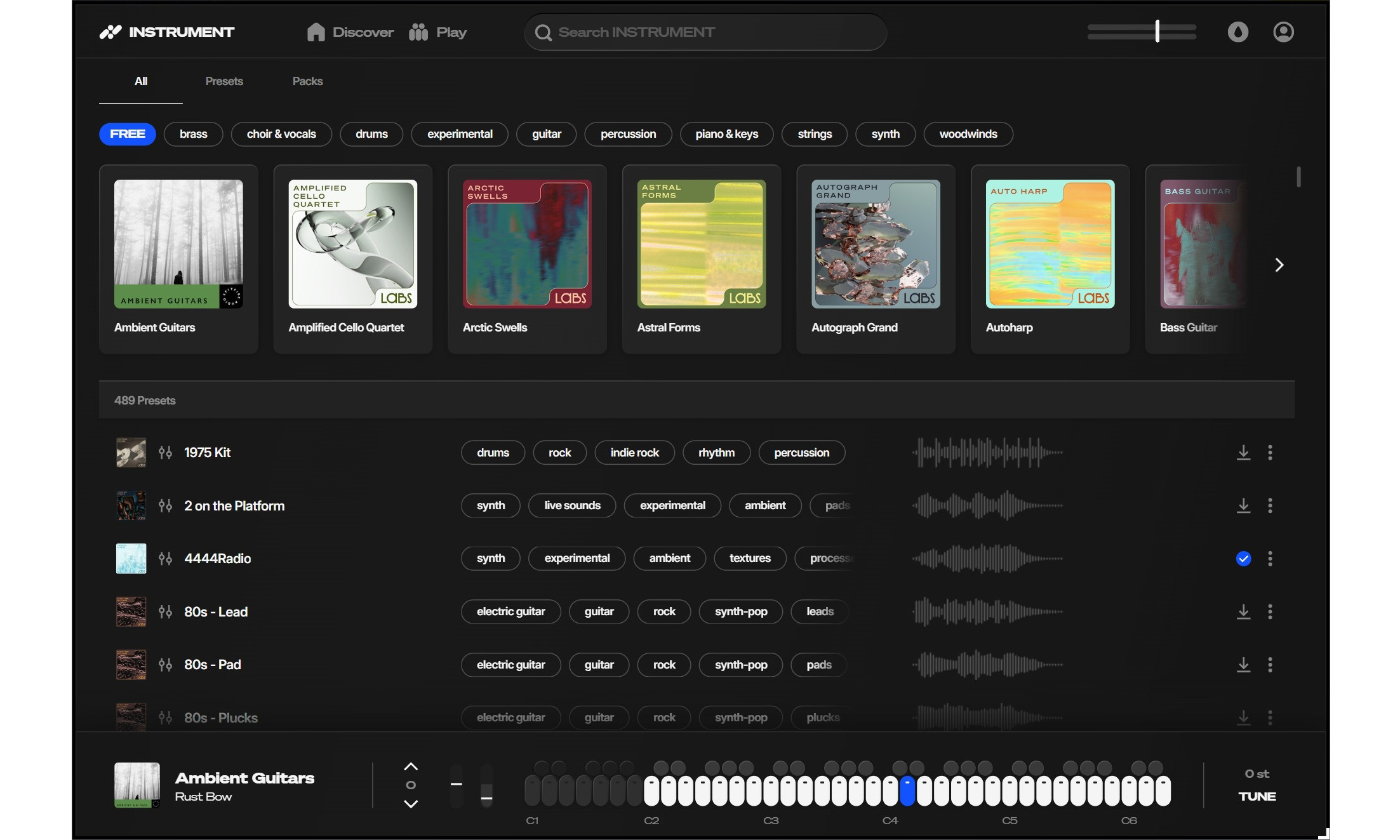Adjust the master volume slider
1400x840 pixels.
click(x=1157, y=31)
